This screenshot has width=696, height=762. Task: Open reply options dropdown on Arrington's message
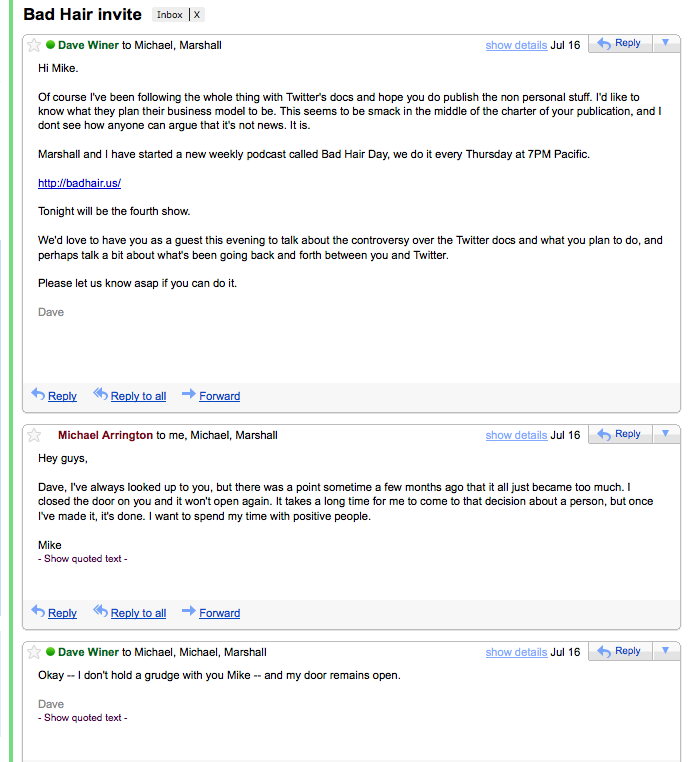tap(666, 434)
